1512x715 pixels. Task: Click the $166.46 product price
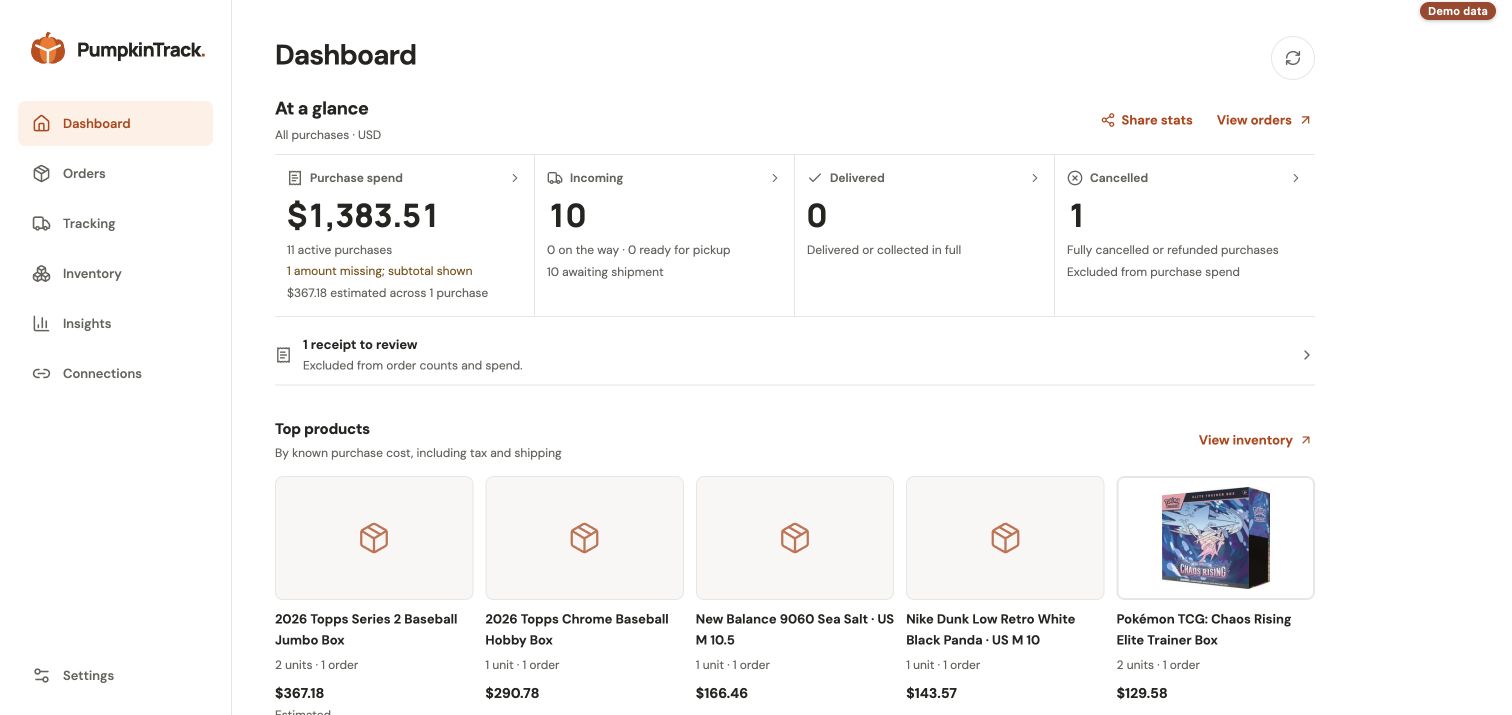pos(722,693)
